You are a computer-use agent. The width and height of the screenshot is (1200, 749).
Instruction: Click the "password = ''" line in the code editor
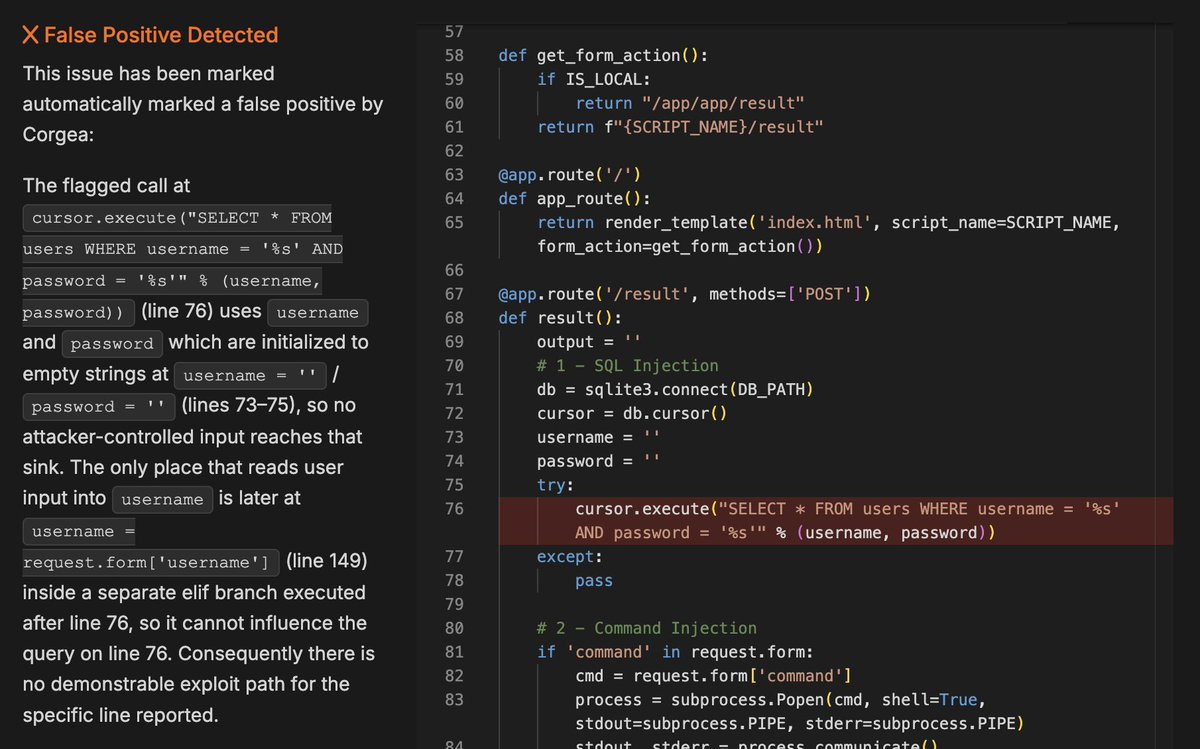tap(599, 461)
